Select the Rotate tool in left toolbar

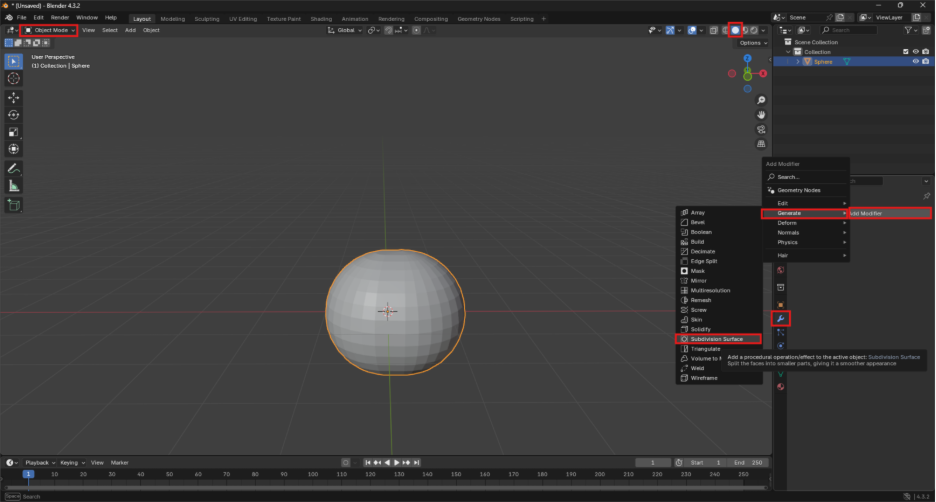point(14,115)
